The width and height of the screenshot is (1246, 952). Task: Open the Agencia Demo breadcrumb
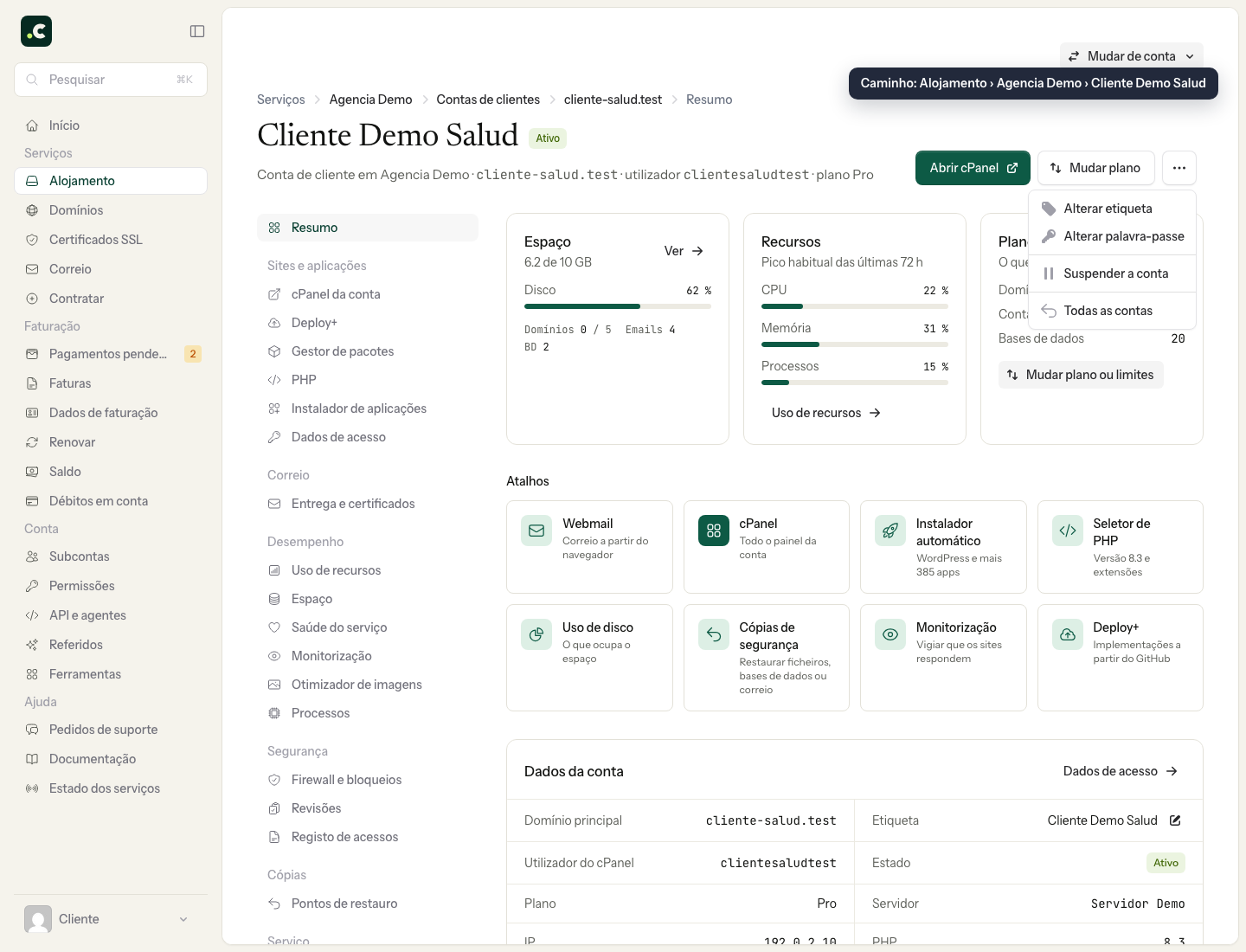tap(370, 100)
